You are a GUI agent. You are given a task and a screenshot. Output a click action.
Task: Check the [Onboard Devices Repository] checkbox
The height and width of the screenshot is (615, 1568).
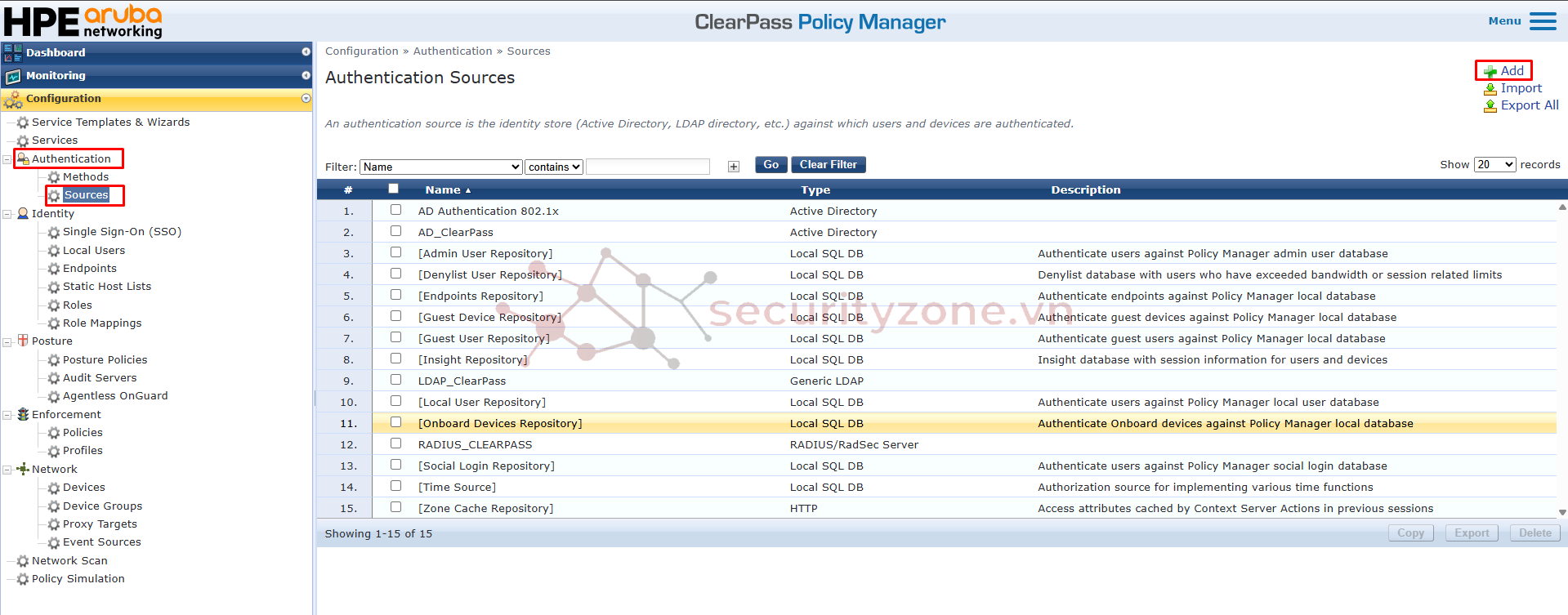pyautogui.click(x=395, y=422)
